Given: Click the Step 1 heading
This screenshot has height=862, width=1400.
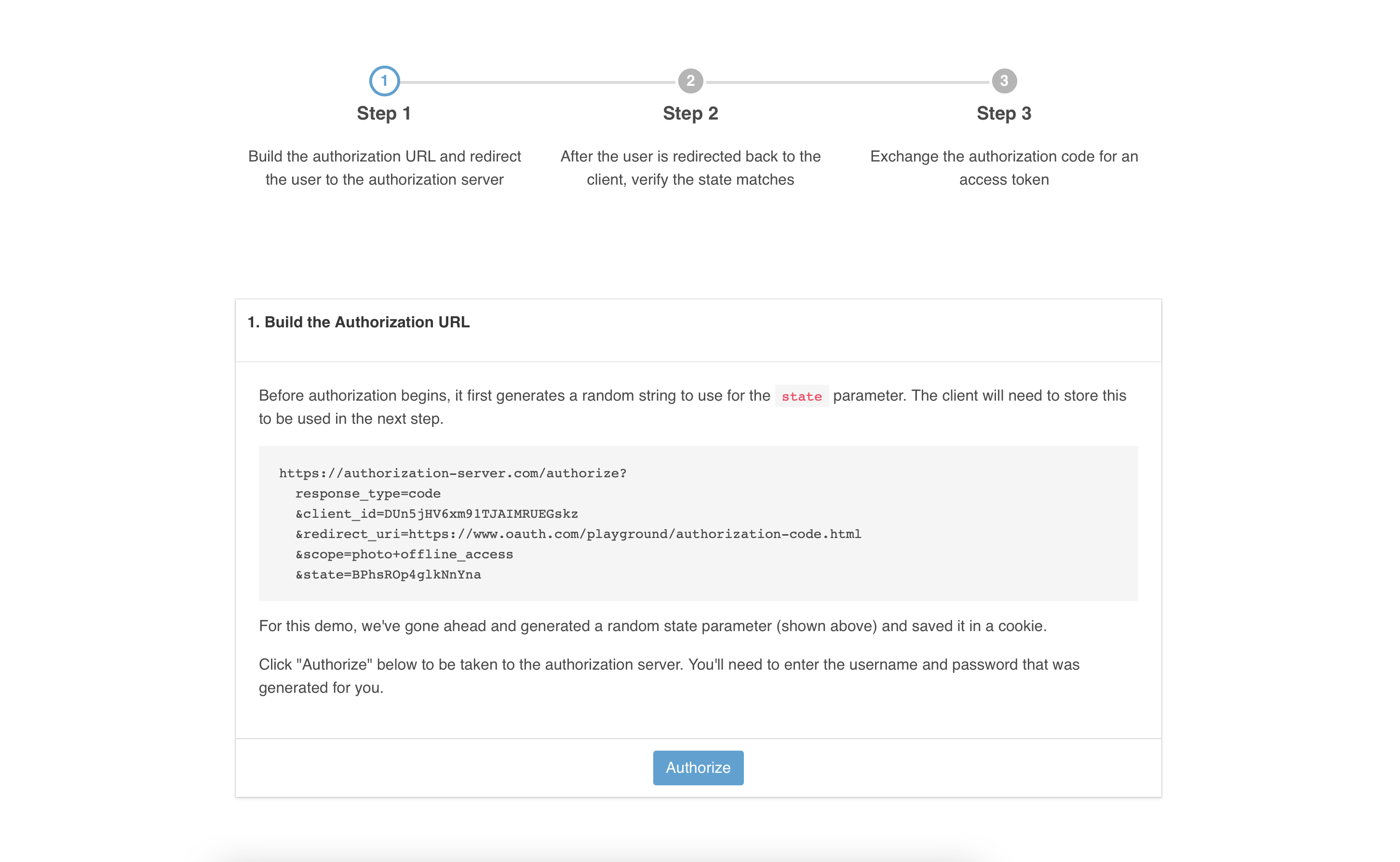Looking at the screenshot, I should coord(384,113).
